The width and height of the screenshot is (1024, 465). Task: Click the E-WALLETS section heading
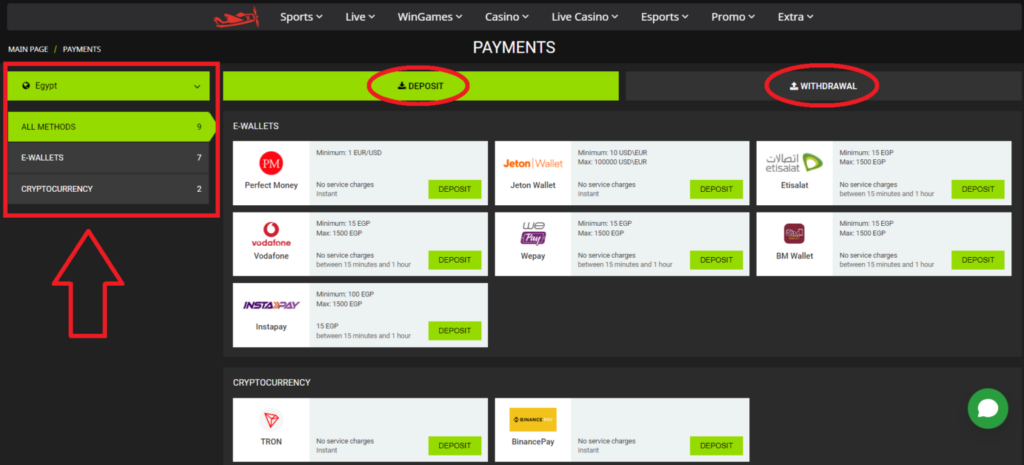[256, 126]
